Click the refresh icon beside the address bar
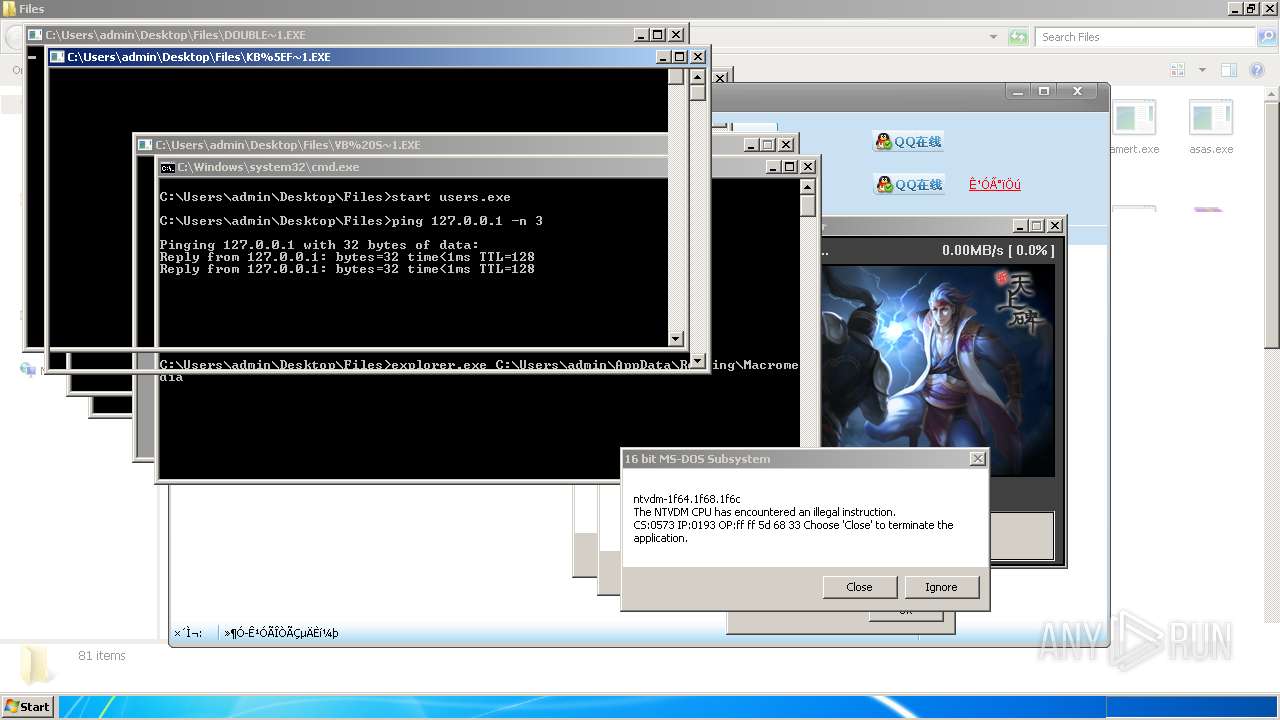 [x=1018, y=37]
